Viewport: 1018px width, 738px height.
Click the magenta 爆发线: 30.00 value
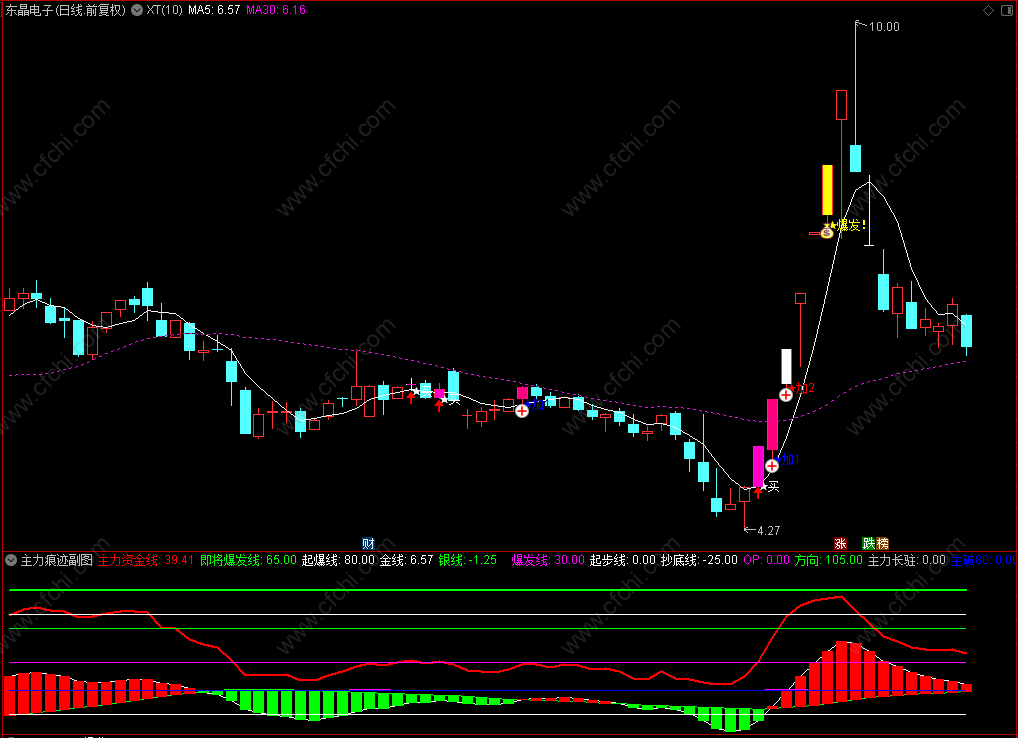548,560
